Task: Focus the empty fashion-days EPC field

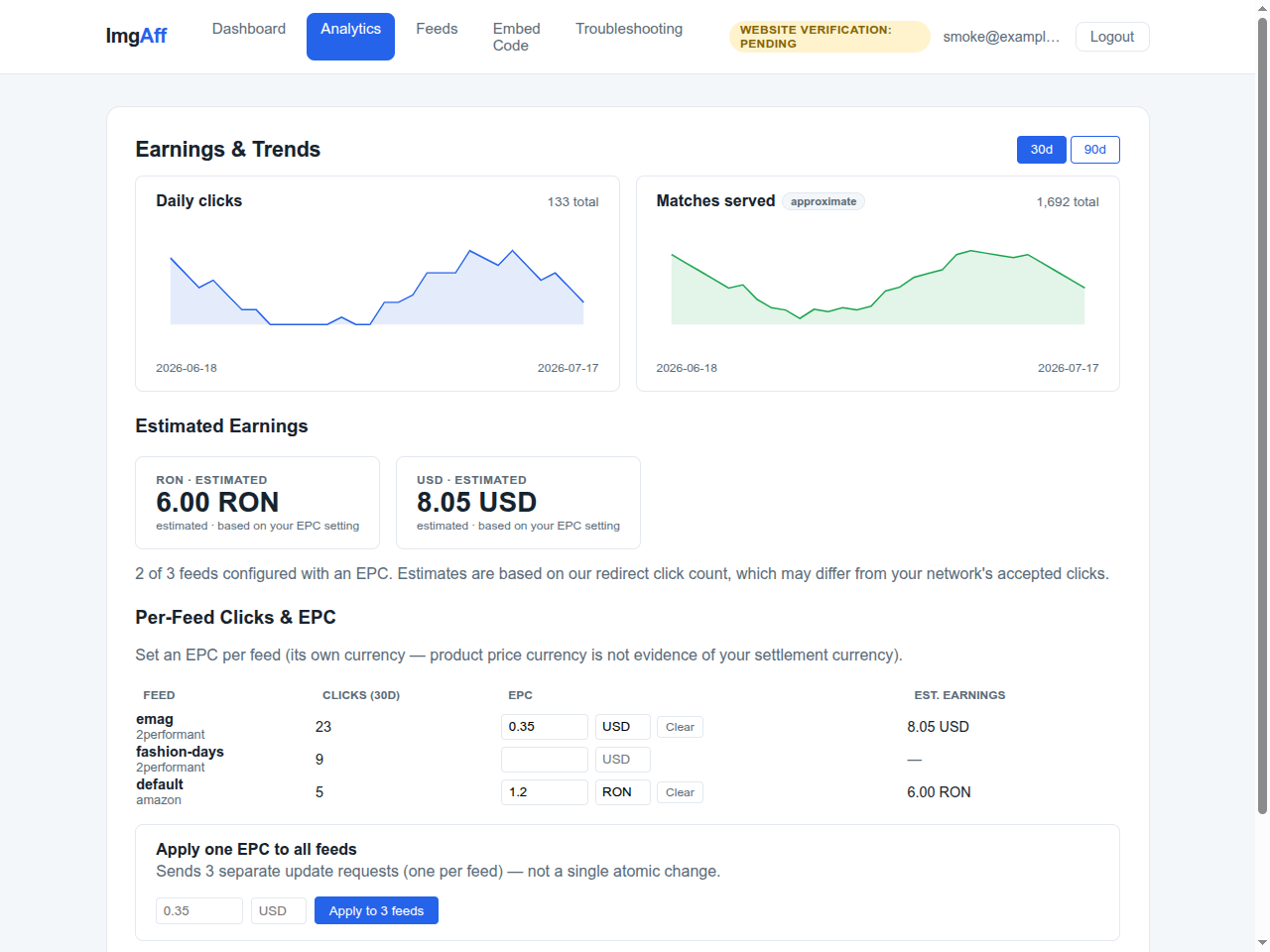Action: click(x=545, y=760)
